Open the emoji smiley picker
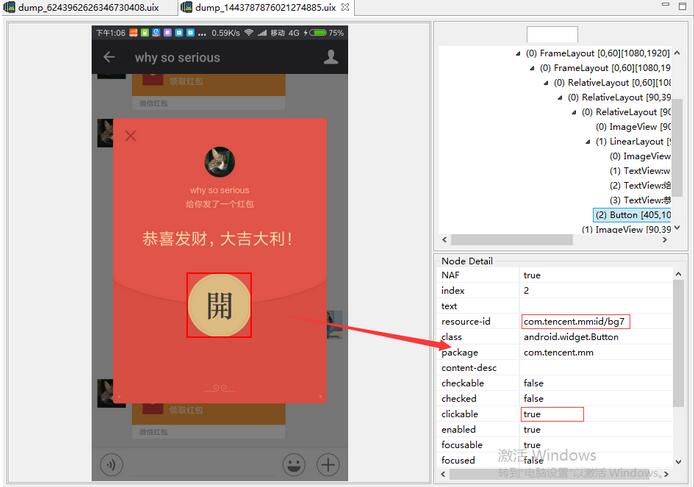This screenshot has height=487, width=694. [x=294, y=464]
